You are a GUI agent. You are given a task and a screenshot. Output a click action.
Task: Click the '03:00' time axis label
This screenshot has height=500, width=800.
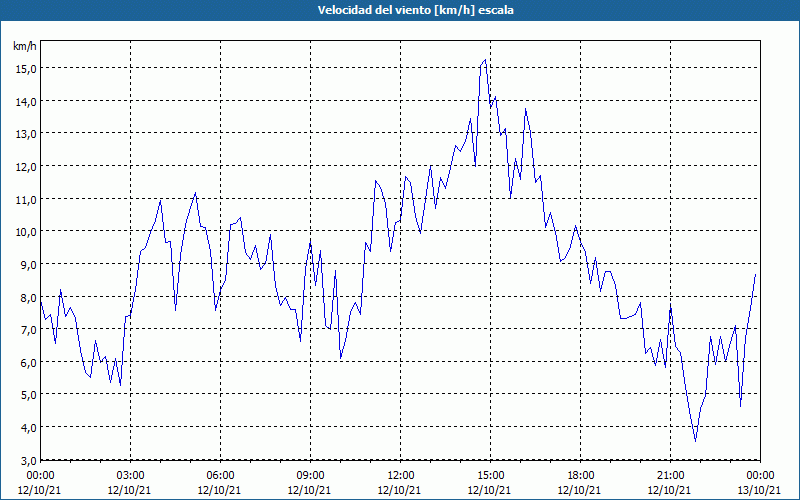click(x=130, y=476)
